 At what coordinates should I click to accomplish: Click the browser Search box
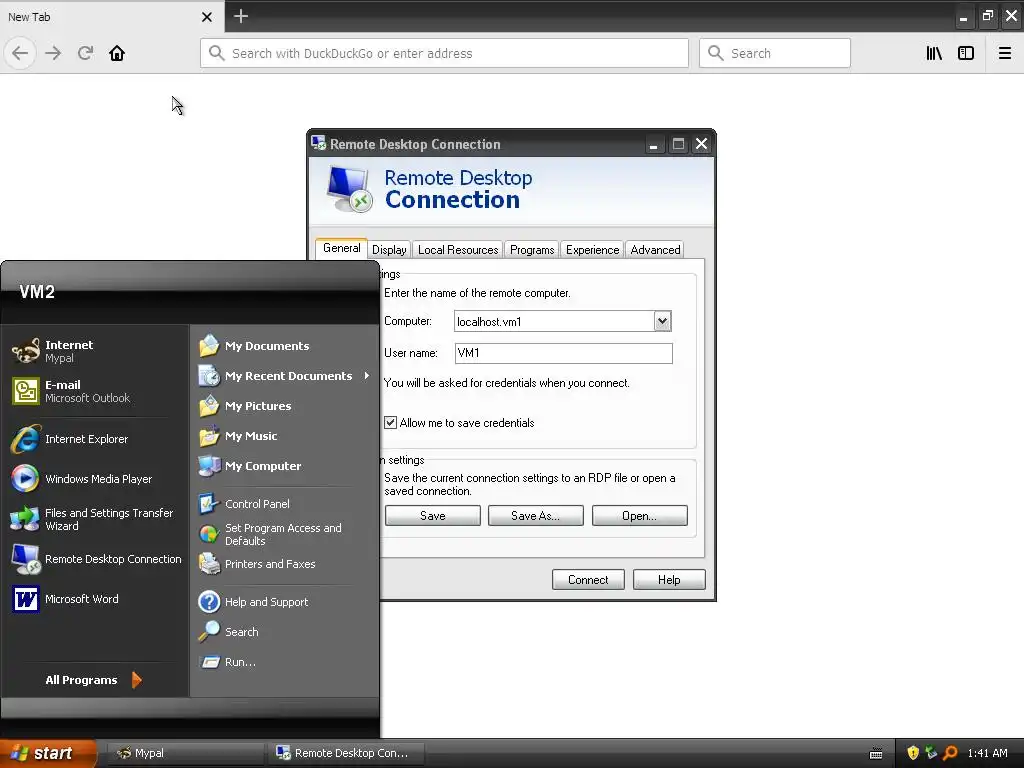775,53
